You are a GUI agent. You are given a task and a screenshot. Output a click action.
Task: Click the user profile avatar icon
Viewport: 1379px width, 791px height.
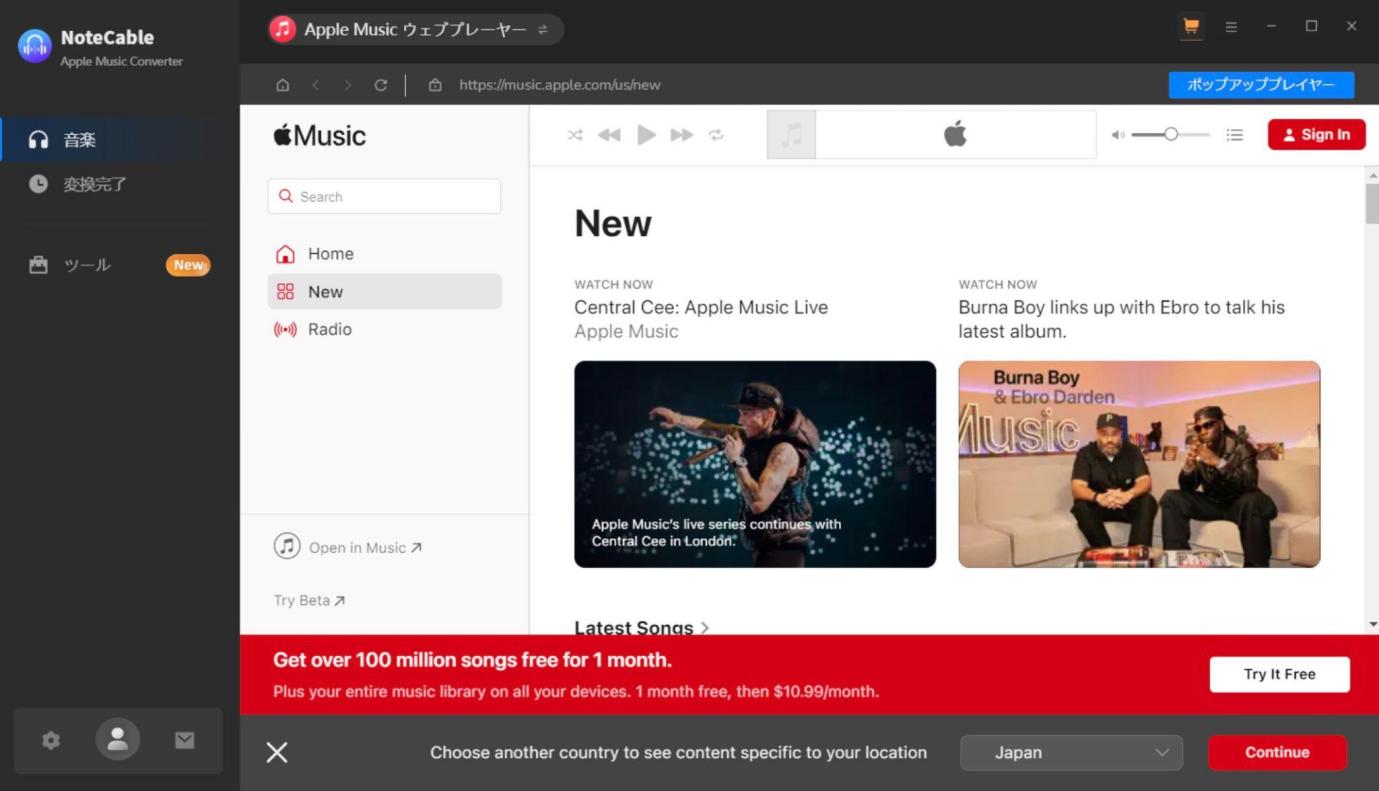[118, 739]
